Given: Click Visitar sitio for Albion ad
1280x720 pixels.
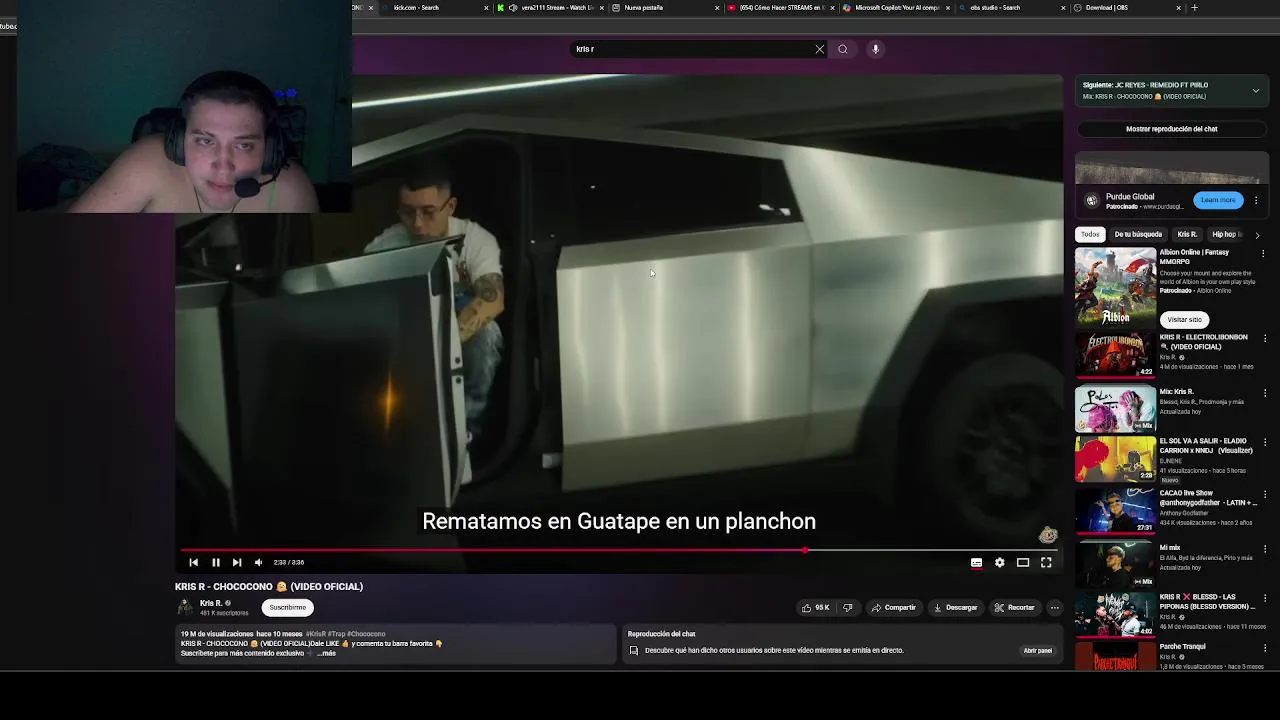Looking at the screenshot, I should [1184, 319].
